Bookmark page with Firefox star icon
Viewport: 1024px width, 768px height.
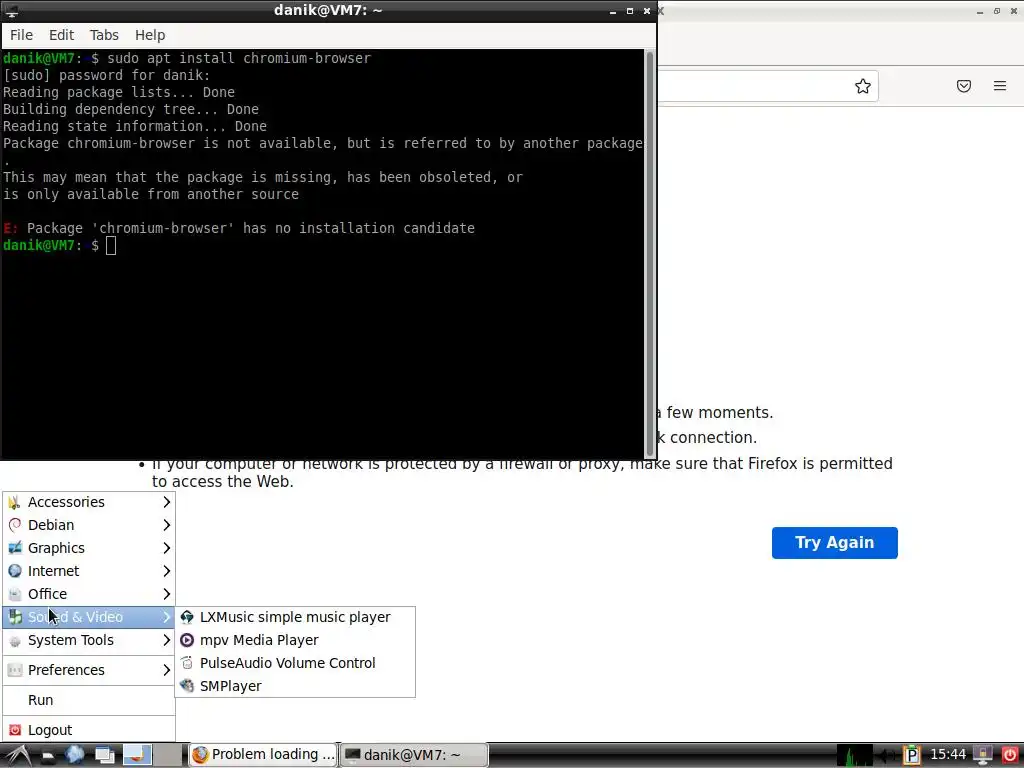863,86
